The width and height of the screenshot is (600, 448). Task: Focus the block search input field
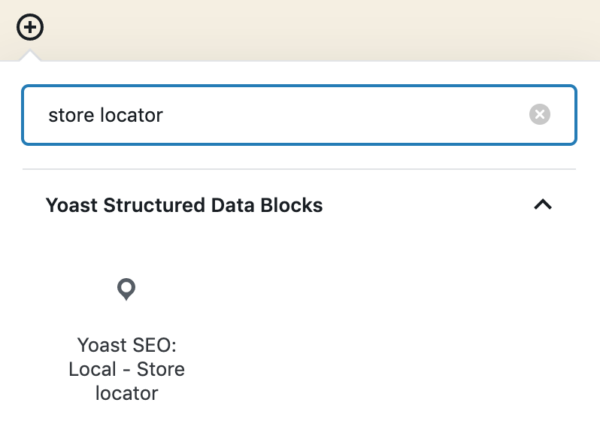(299, 115)
